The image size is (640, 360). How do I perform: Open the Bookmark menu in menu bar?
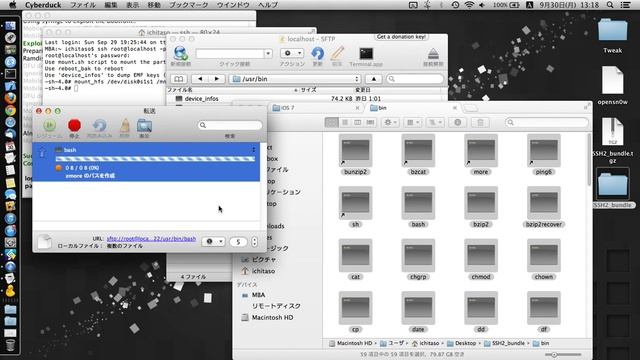(x=189, y=5)
